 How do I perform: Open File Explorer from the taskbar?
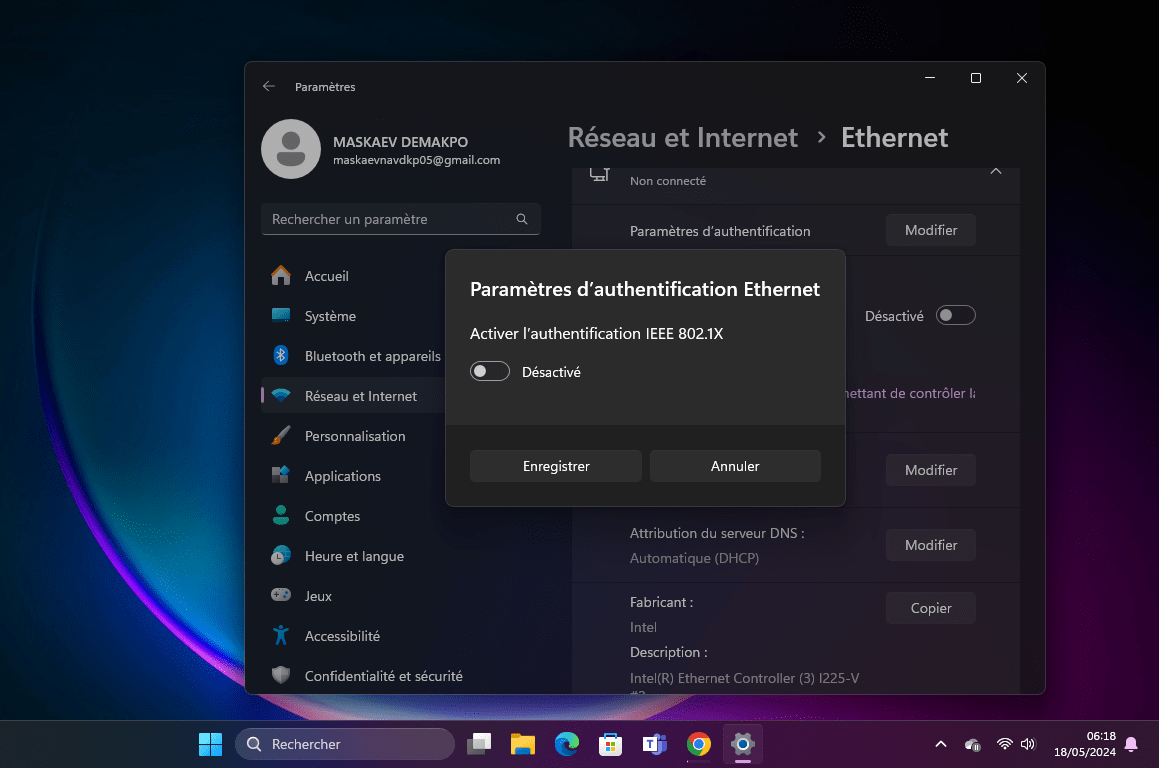tap(523, 744)
